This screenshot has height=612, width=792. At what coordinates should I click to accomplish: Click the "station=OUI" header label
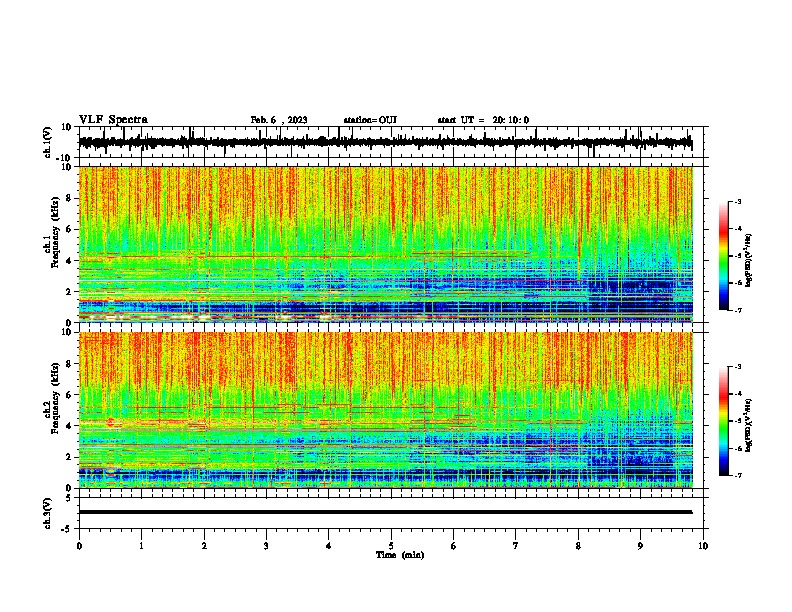click(x=370, y=120)
